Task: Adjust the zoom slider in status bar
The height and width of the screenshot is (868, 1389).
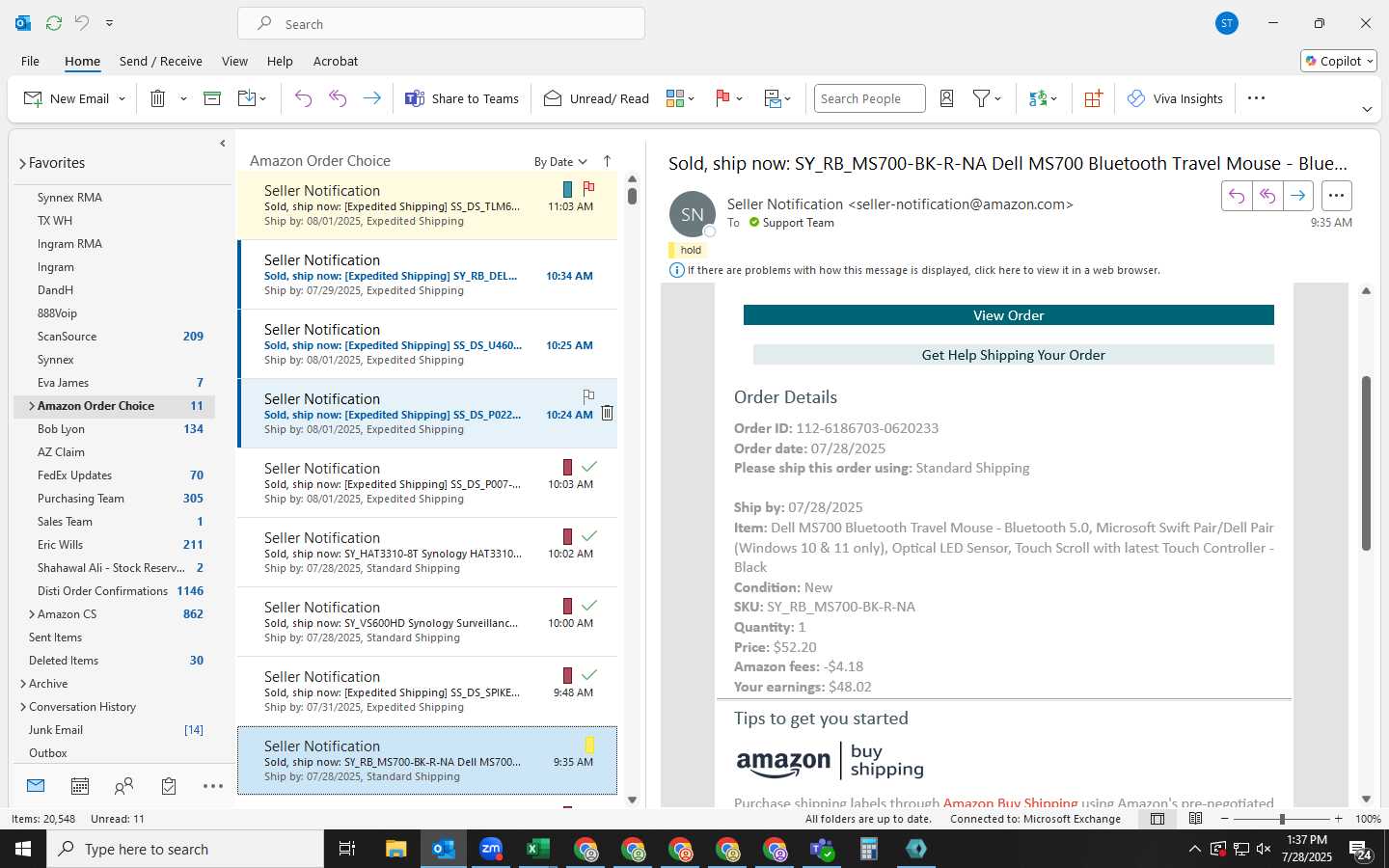Action: 1282,819
